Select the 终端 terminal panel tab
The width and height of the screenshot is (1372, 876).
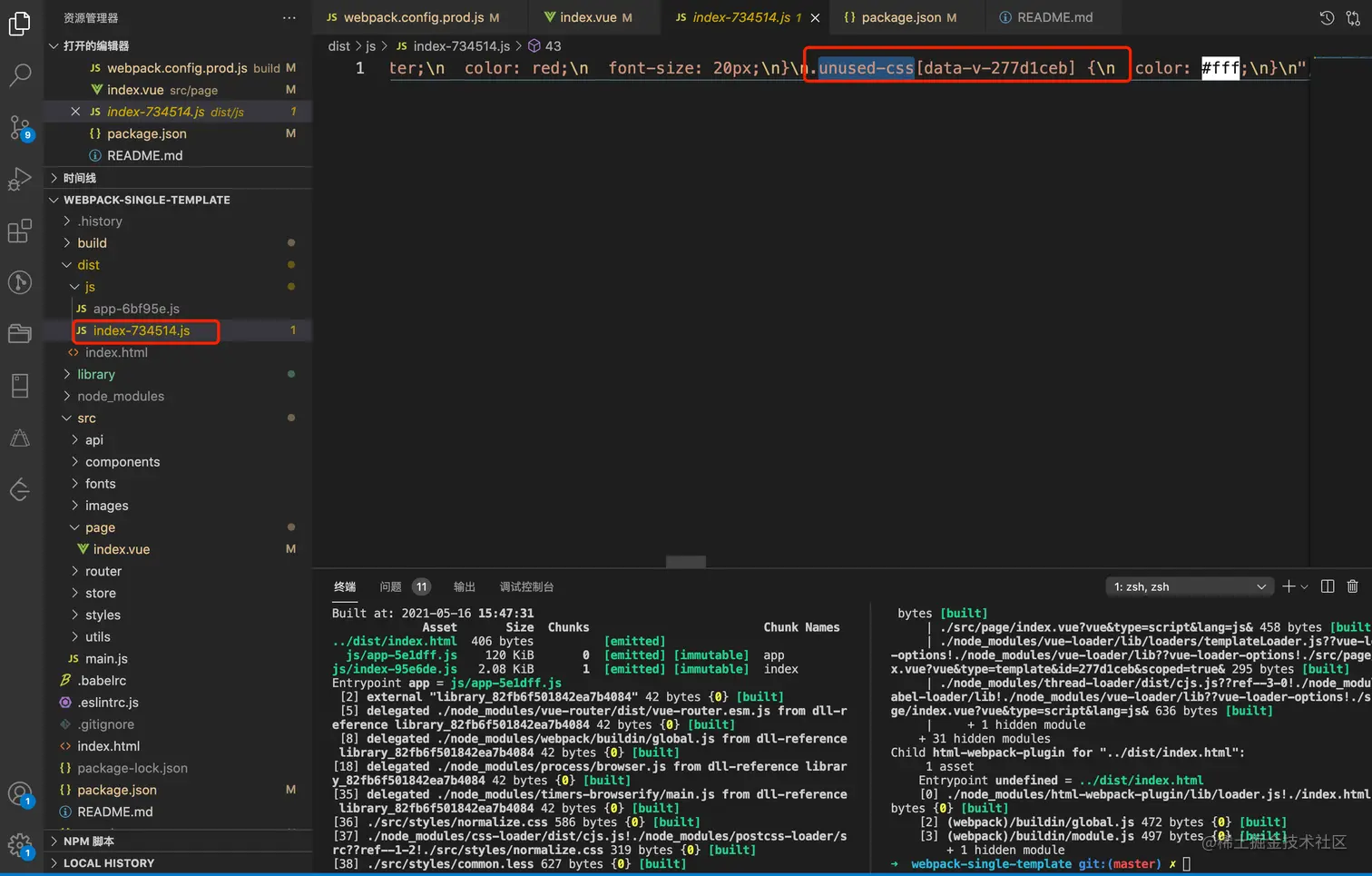coord(345,586)
